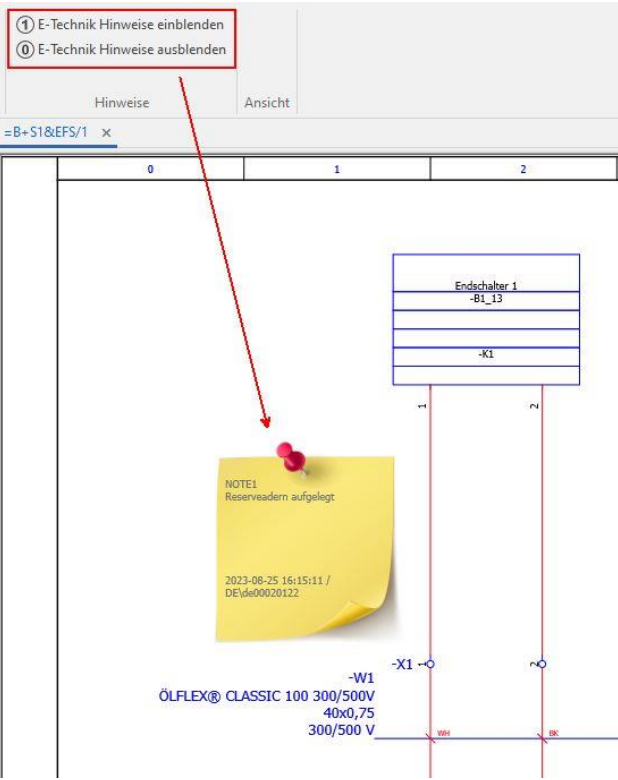
Task: Click the -K1 row in the component box
Action: click(x=486, y=355)
